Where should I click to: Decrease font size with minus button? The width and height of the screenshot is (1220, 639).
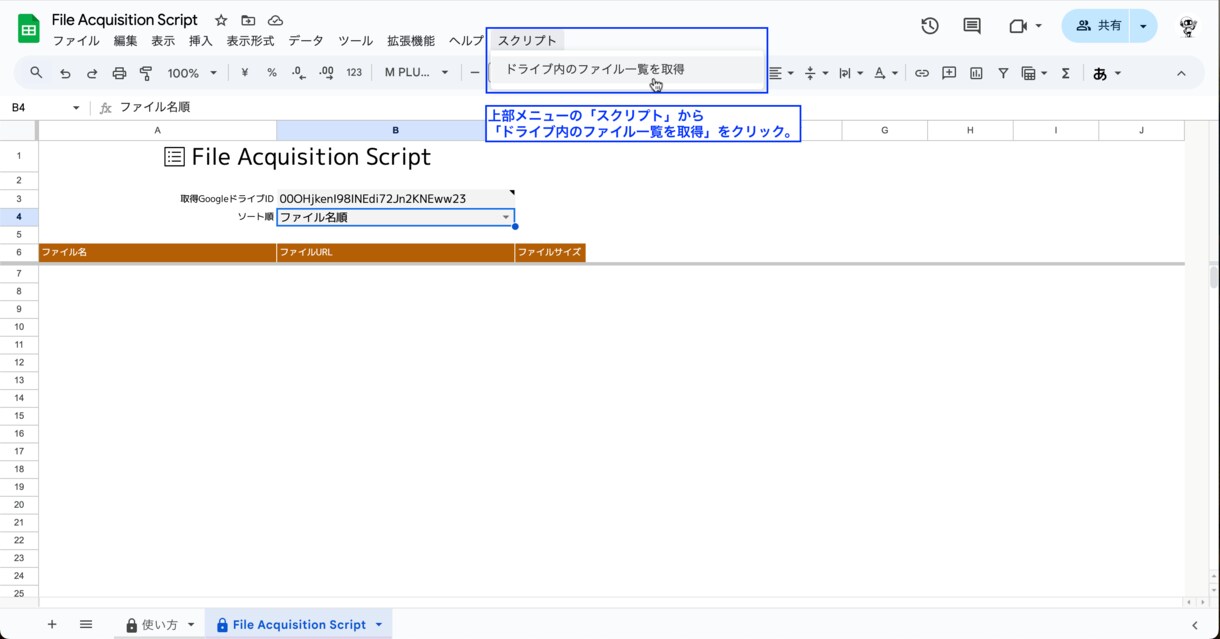pyautogui.click(x=475, y=73)
